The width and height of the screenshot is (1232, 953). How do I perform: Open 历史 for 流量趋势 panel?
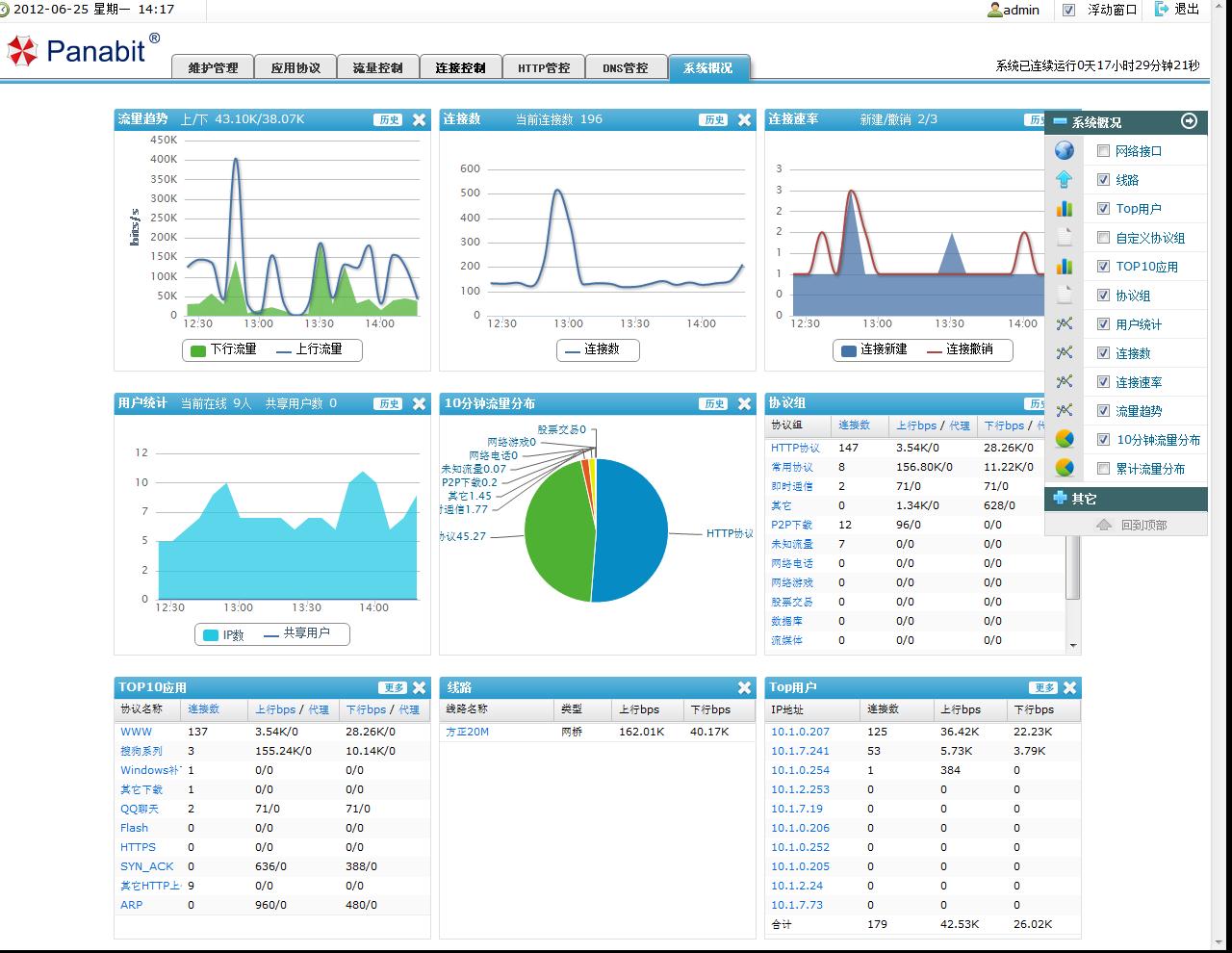[389, 120]
